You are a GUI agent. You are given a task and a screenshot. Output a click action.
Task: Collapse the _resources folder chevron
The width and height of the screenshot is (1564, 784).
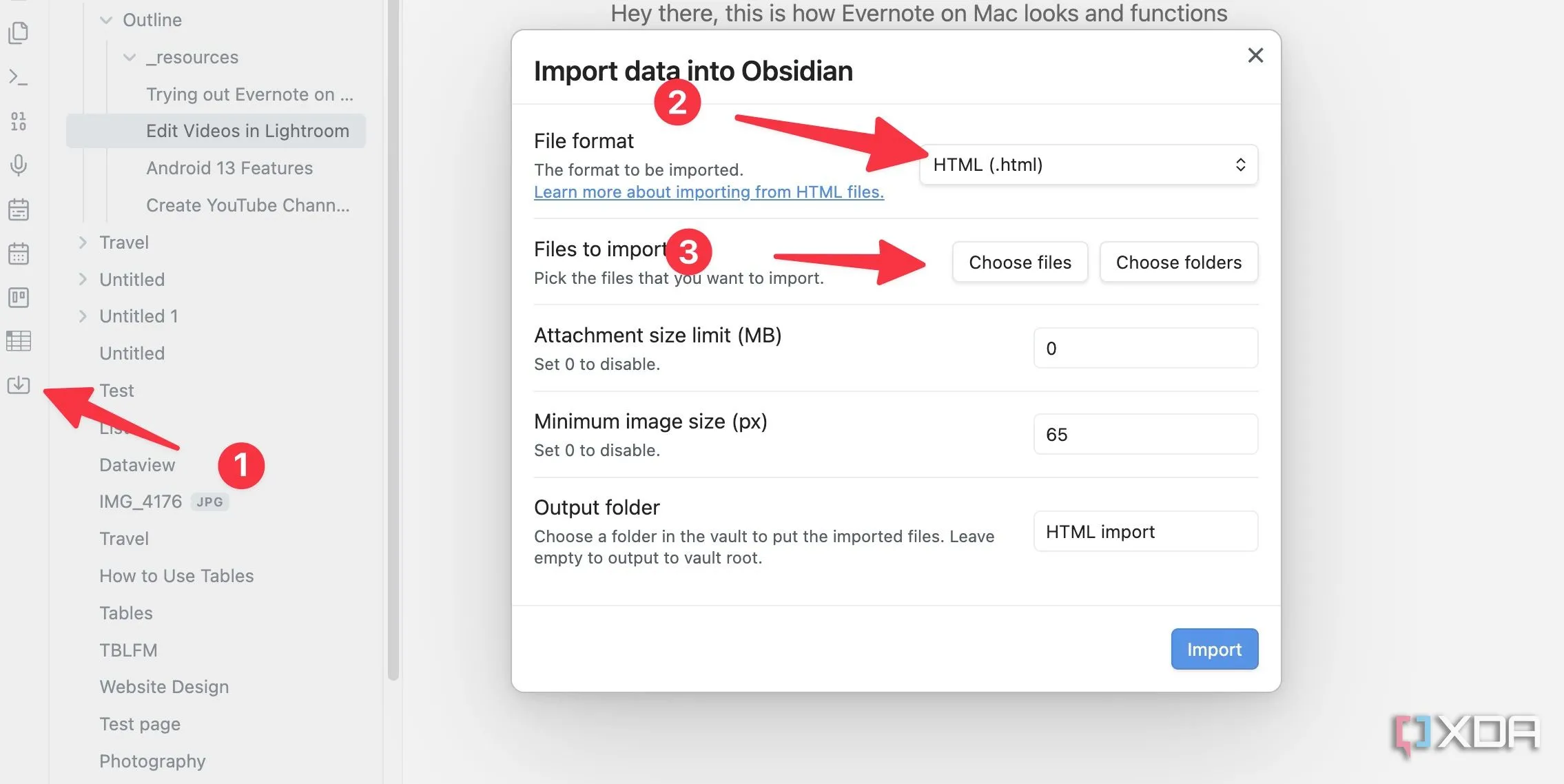point(130,57)
